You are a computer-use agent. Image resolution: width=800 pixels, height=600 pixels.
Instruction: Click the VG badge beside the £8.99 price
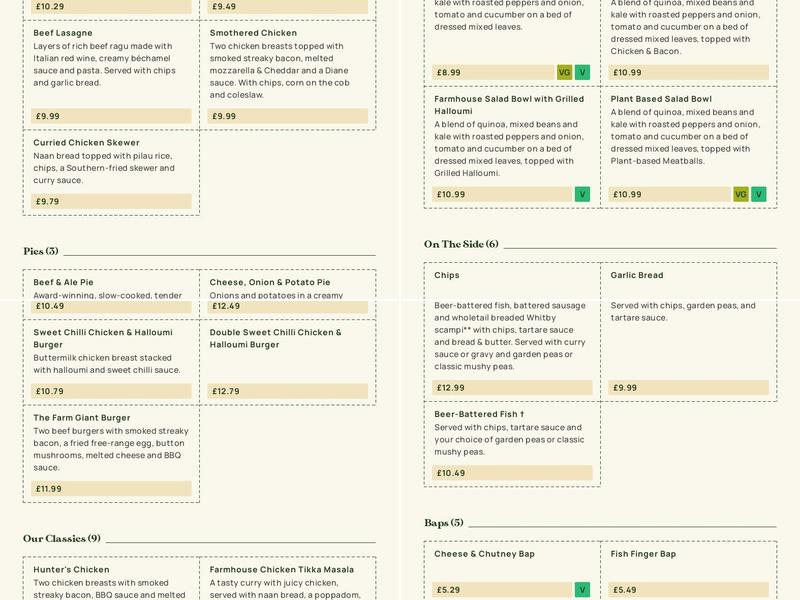564,72
